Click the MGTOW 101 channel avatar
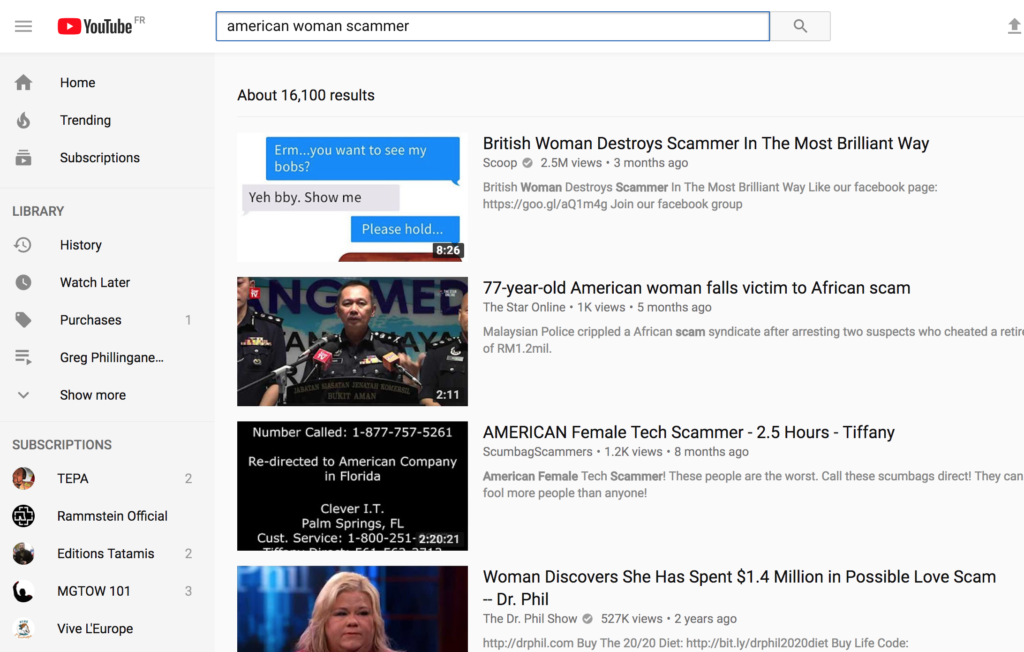 tap(24, 591)
